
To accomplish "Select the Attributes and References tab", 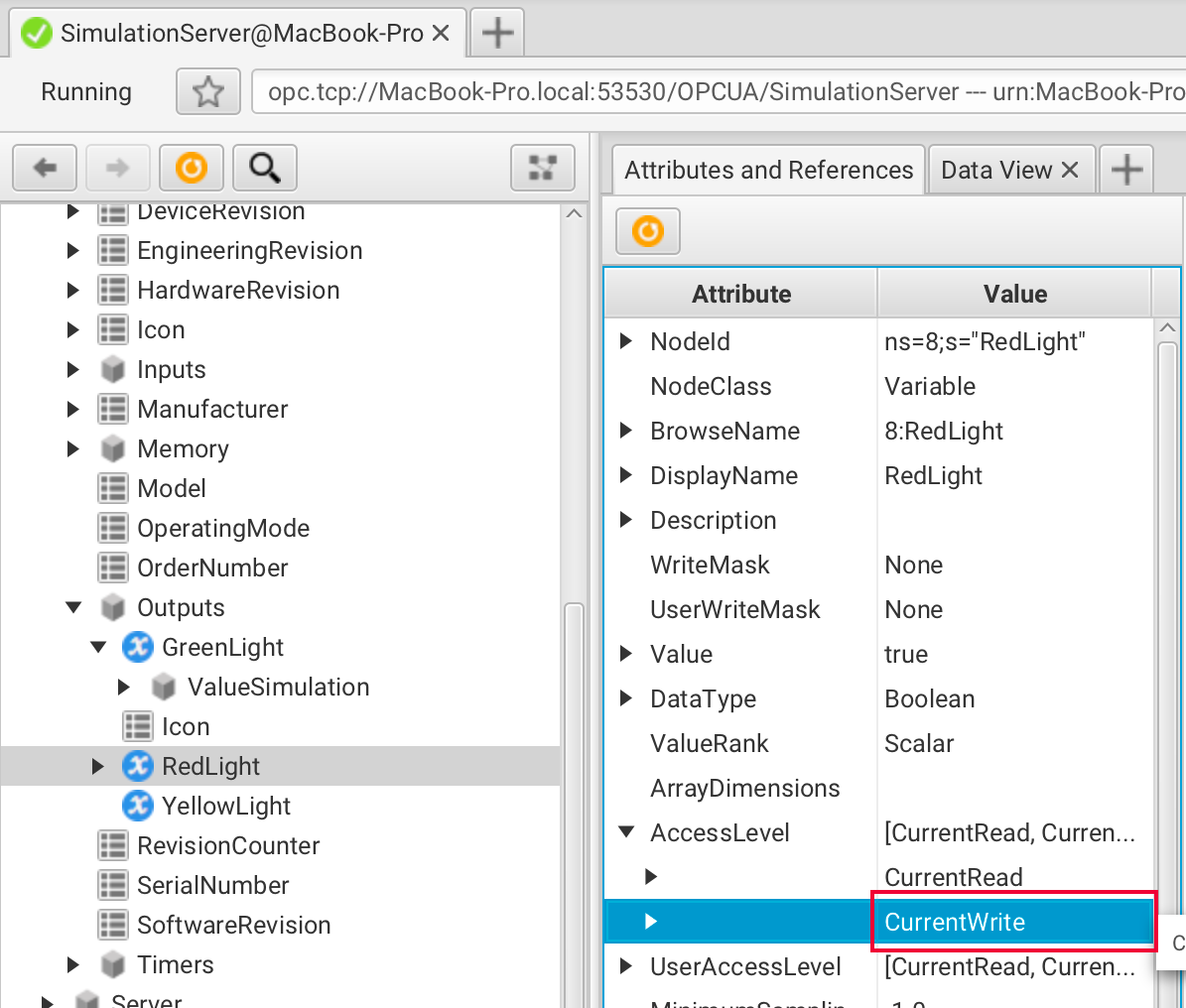I will click(x=768, y=171).
